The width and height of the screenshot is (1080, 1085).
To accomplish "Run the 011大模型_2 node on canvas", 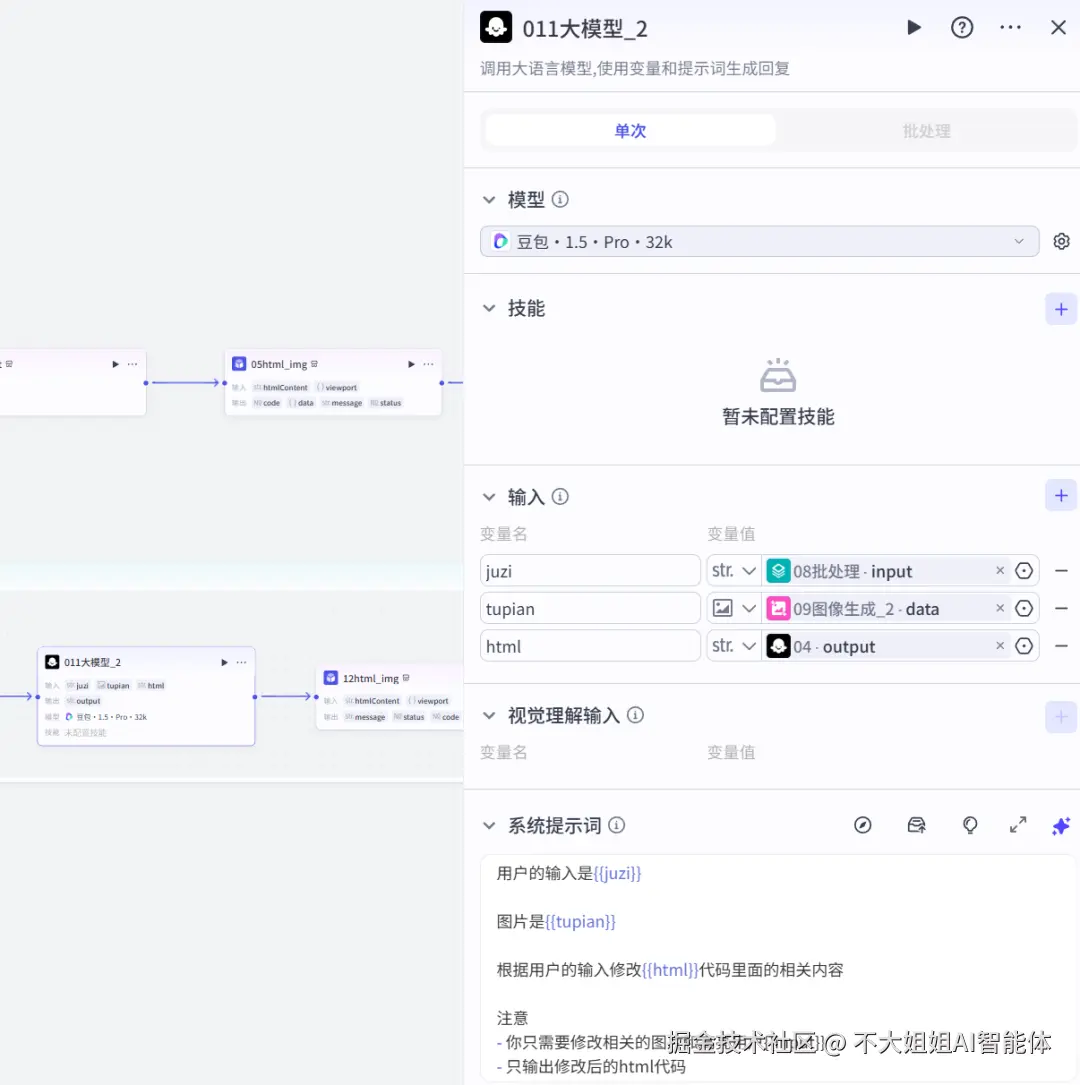I will (x=224, y=662).
